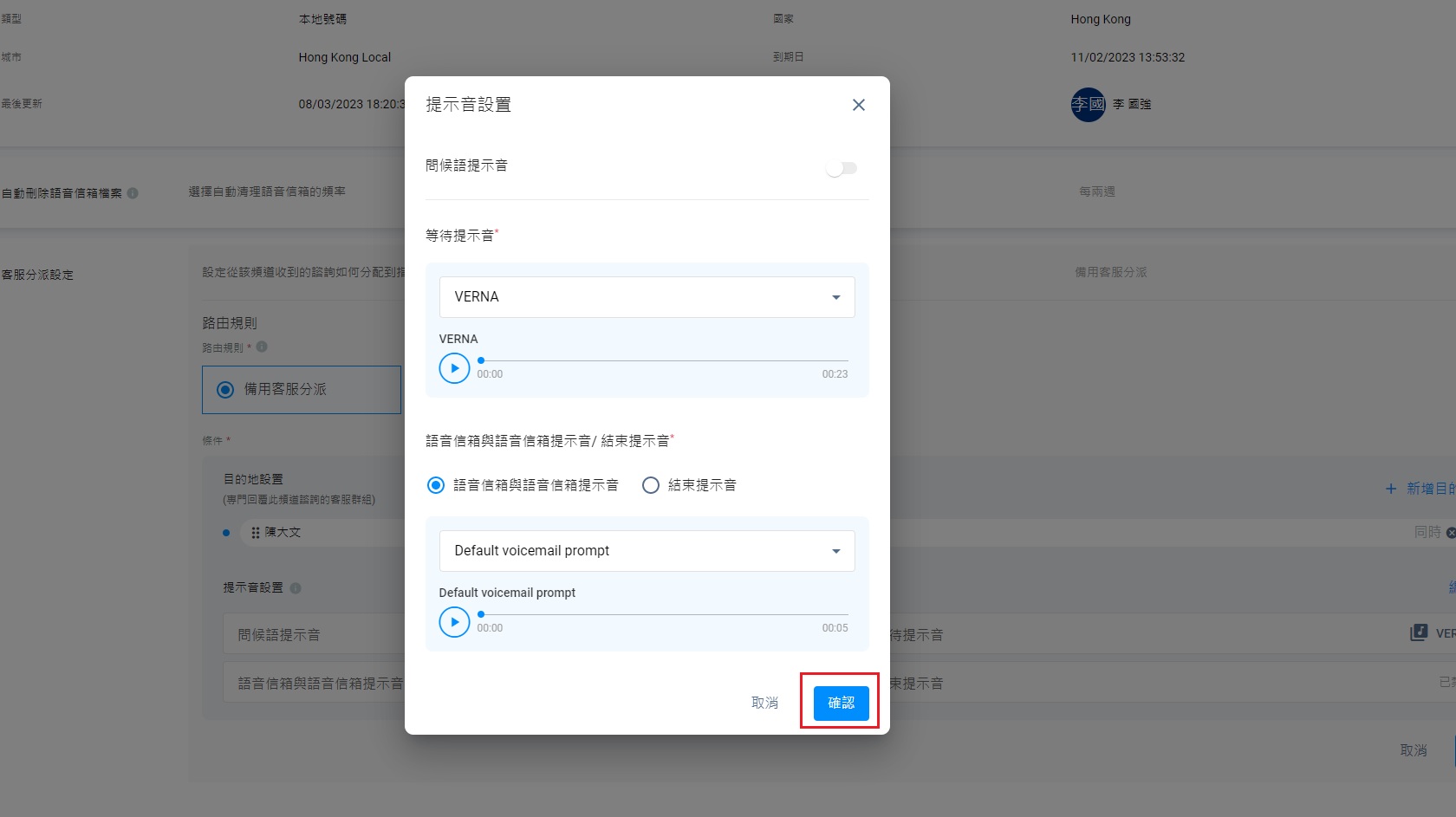Select 備用客服分派 routing rule radio
Screen dimensions: 1456x817
pos(225,390)
